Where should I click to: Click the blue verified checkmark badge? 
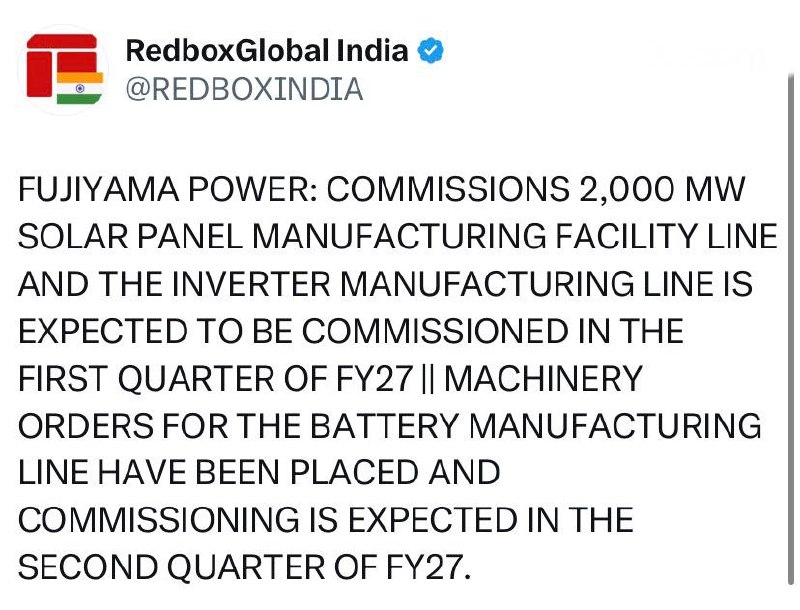pyautogui.click(x=431, y=50)
